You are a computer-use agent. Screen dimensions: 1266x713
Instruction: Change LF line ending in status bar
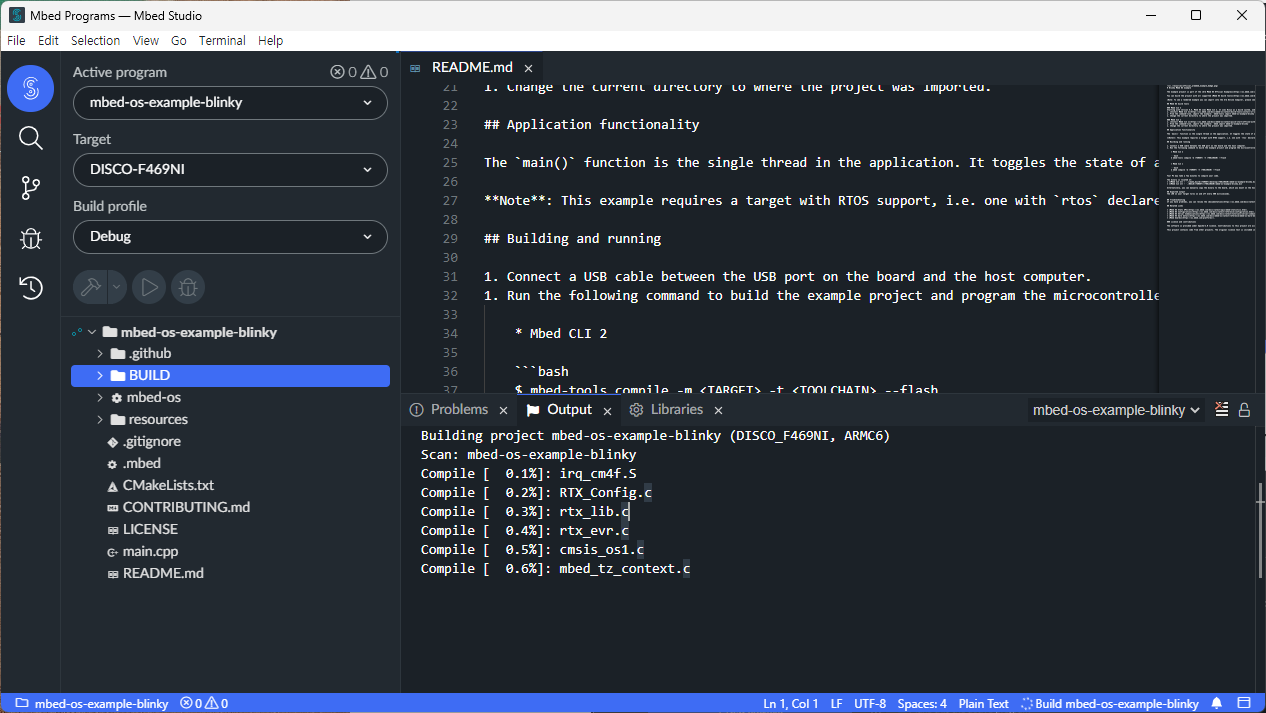[836, 704]
